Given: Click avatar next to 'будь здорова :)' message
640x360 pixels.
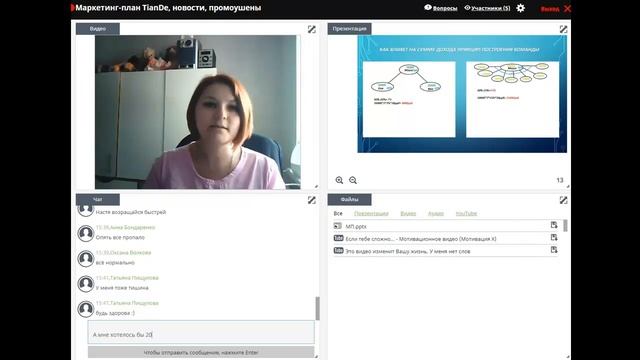Looking at the screenshot, I should click(86, 309).
